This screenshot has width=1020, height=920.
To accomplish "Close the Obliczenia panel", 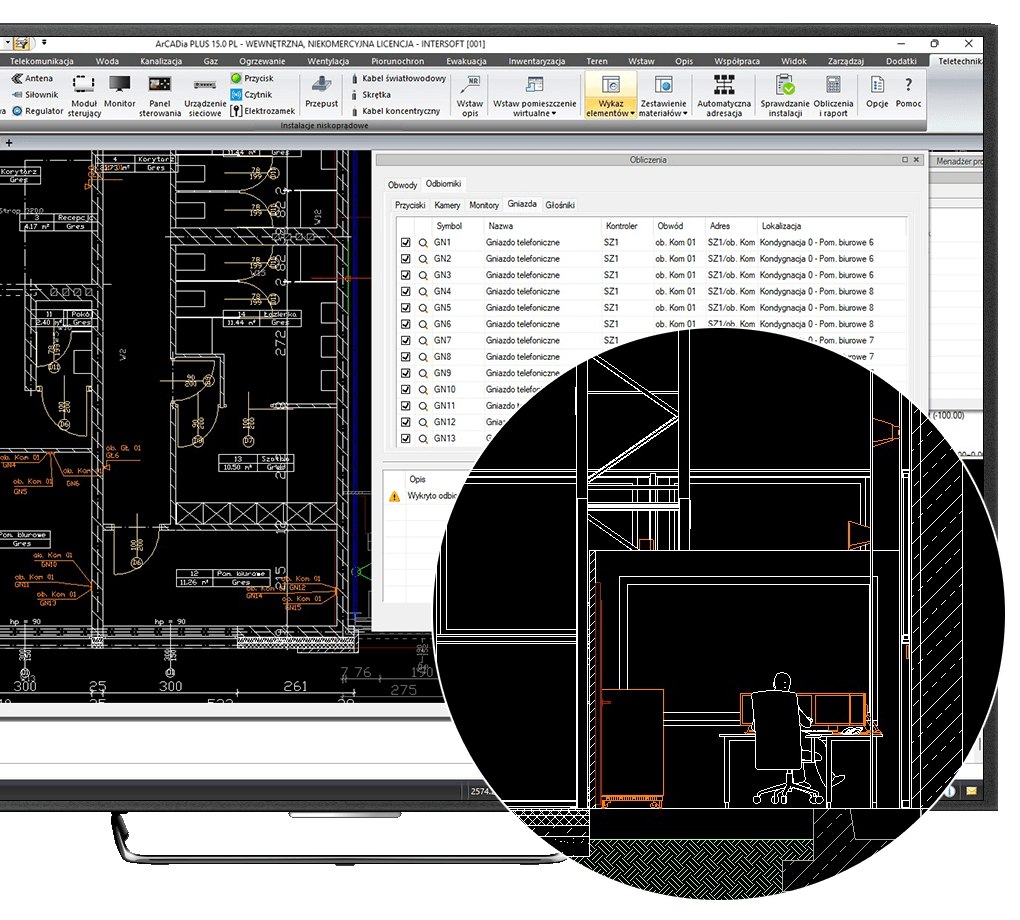I will [917, 159].
